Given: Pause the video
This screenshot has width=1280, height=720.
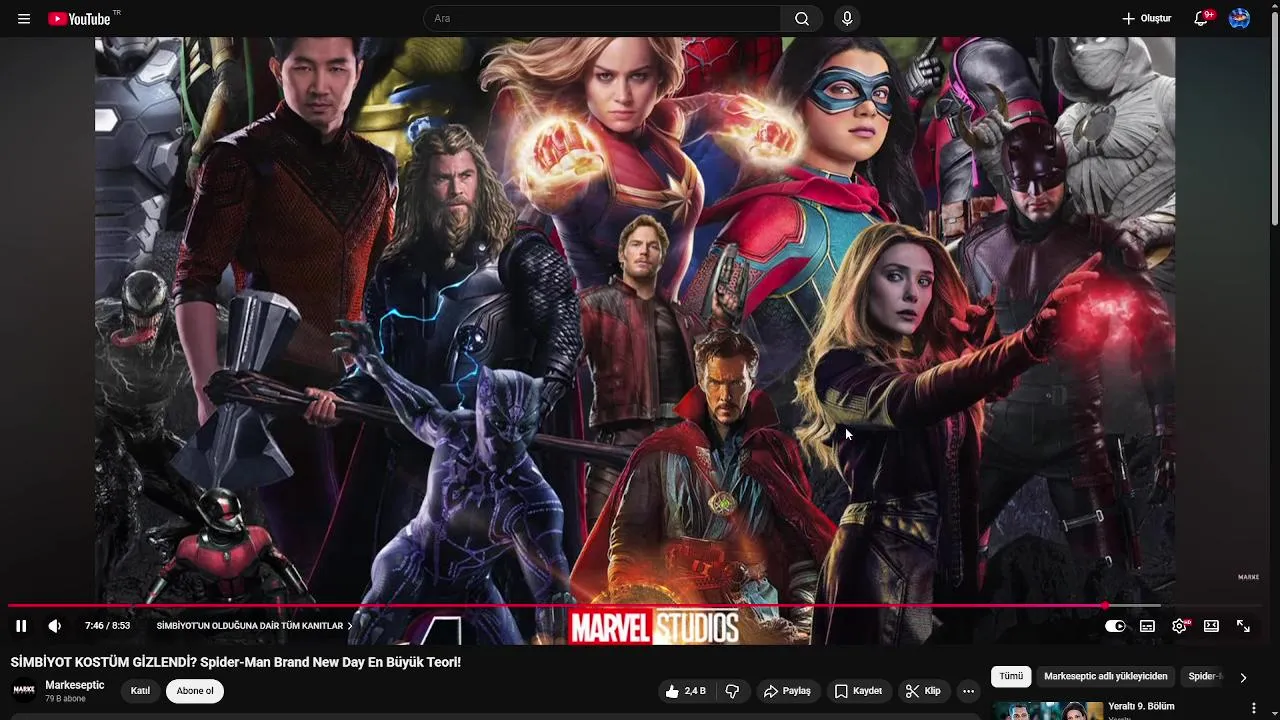Looking at the screenshot, I should pyautogui.click(x=21, y=626).
